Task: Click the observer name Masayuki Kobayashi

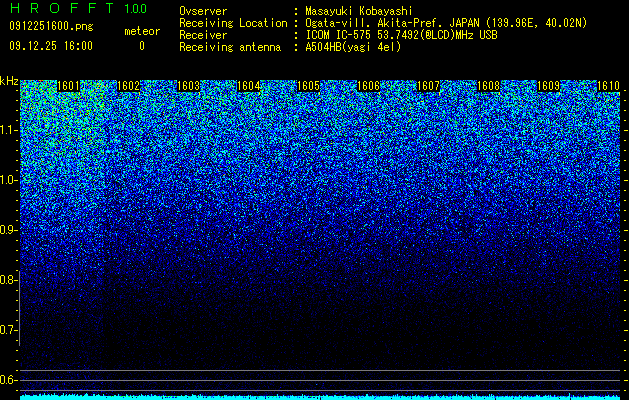Action: [x=359, y=11]
